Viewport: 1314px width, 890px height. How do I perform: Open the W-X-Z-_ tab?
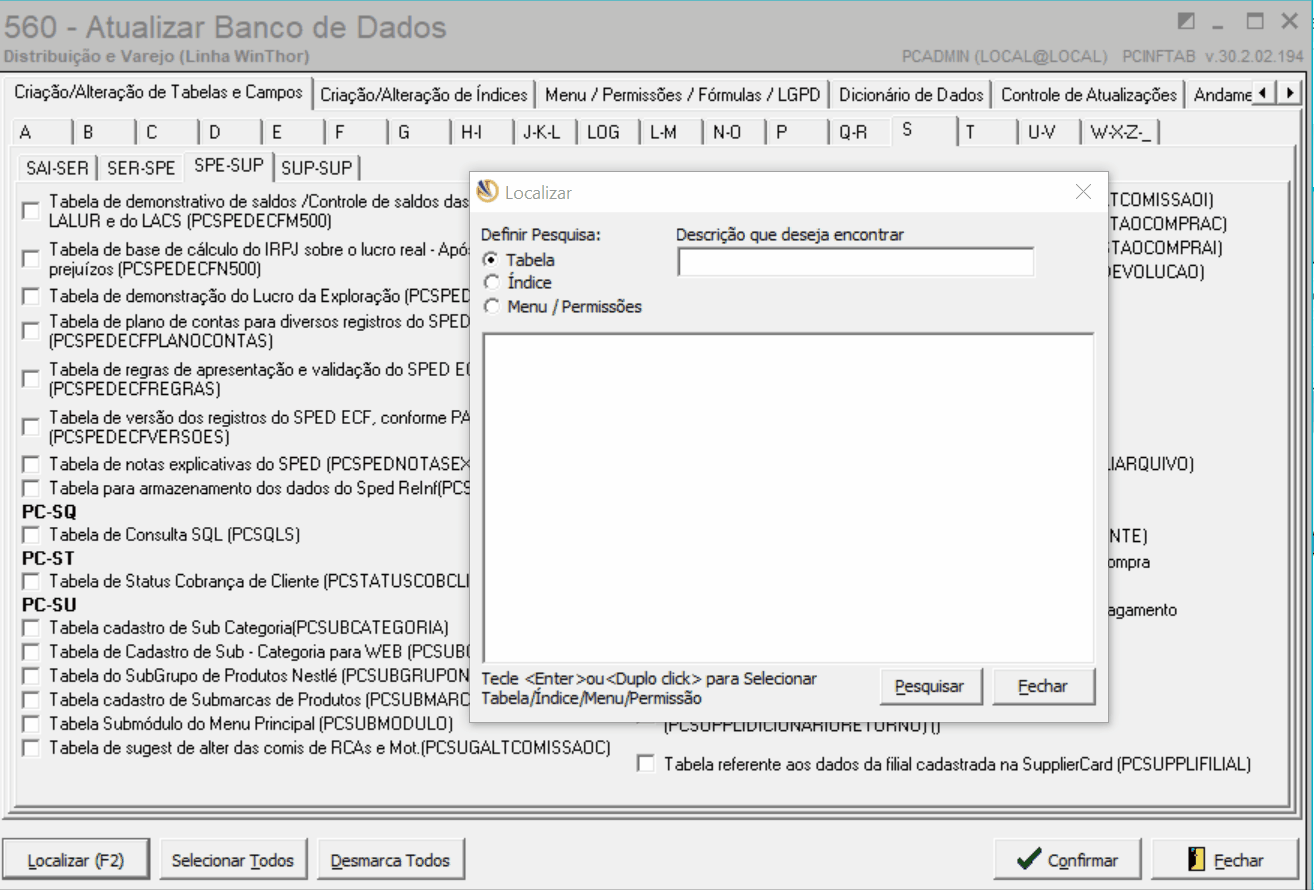[1121, 132]
